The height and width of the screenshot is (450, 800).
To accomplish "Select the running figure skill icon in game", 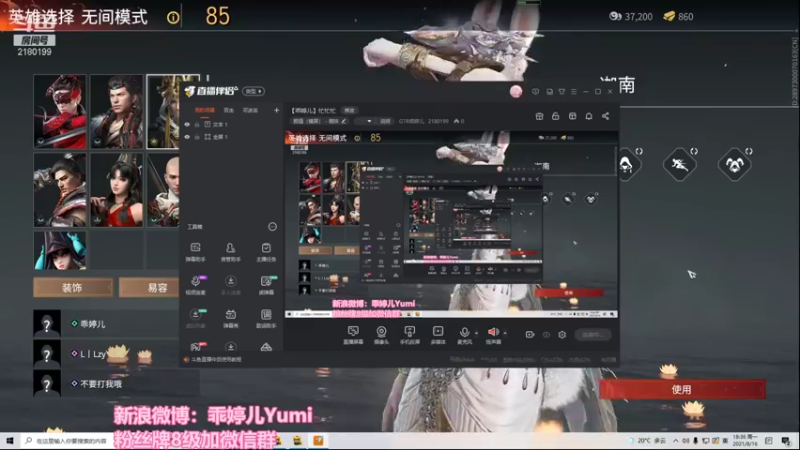I will [x=680, y=164].
